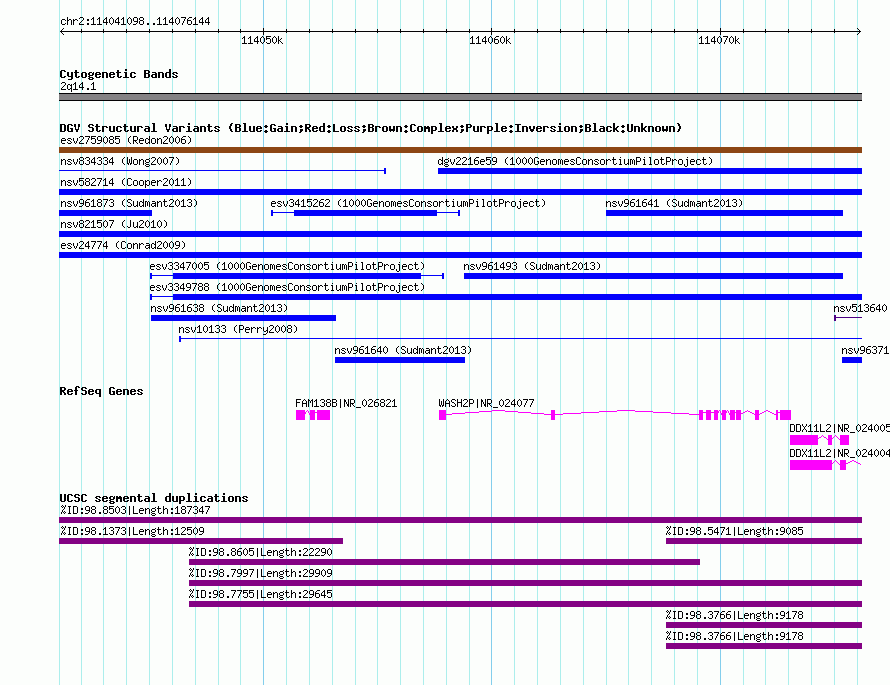Image resolution: width=890 pixels, height=685 pixels.
Task: Click the magenta FAM138B gene exon glyph
Action: pos(313,415)
